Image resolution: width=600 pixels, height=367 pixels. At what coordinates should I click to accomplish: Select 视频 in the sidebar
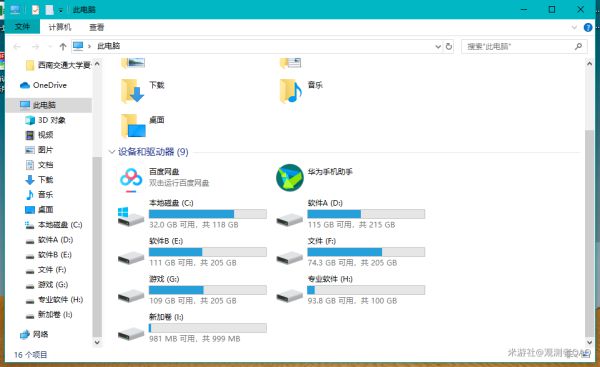(45, 135)
